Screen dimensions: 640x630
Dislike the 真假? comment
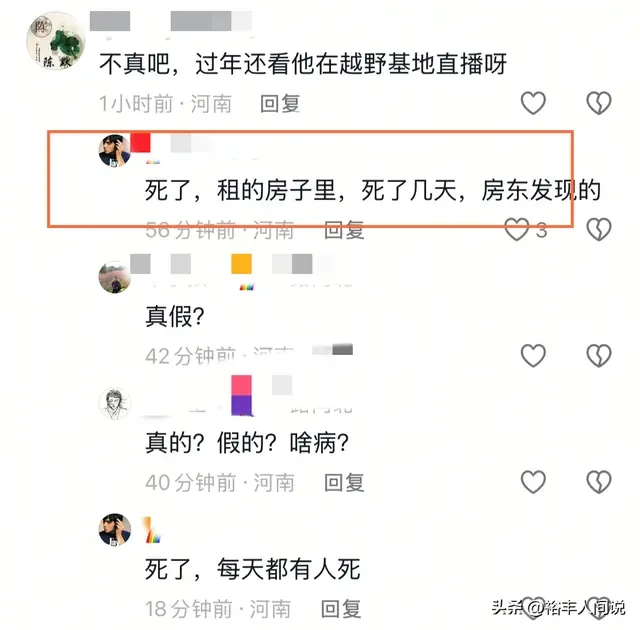pos(599,355)
